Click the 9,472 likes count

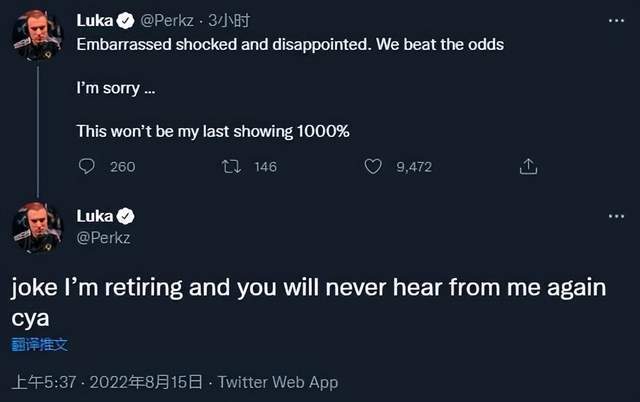click(x=414, y=167)
